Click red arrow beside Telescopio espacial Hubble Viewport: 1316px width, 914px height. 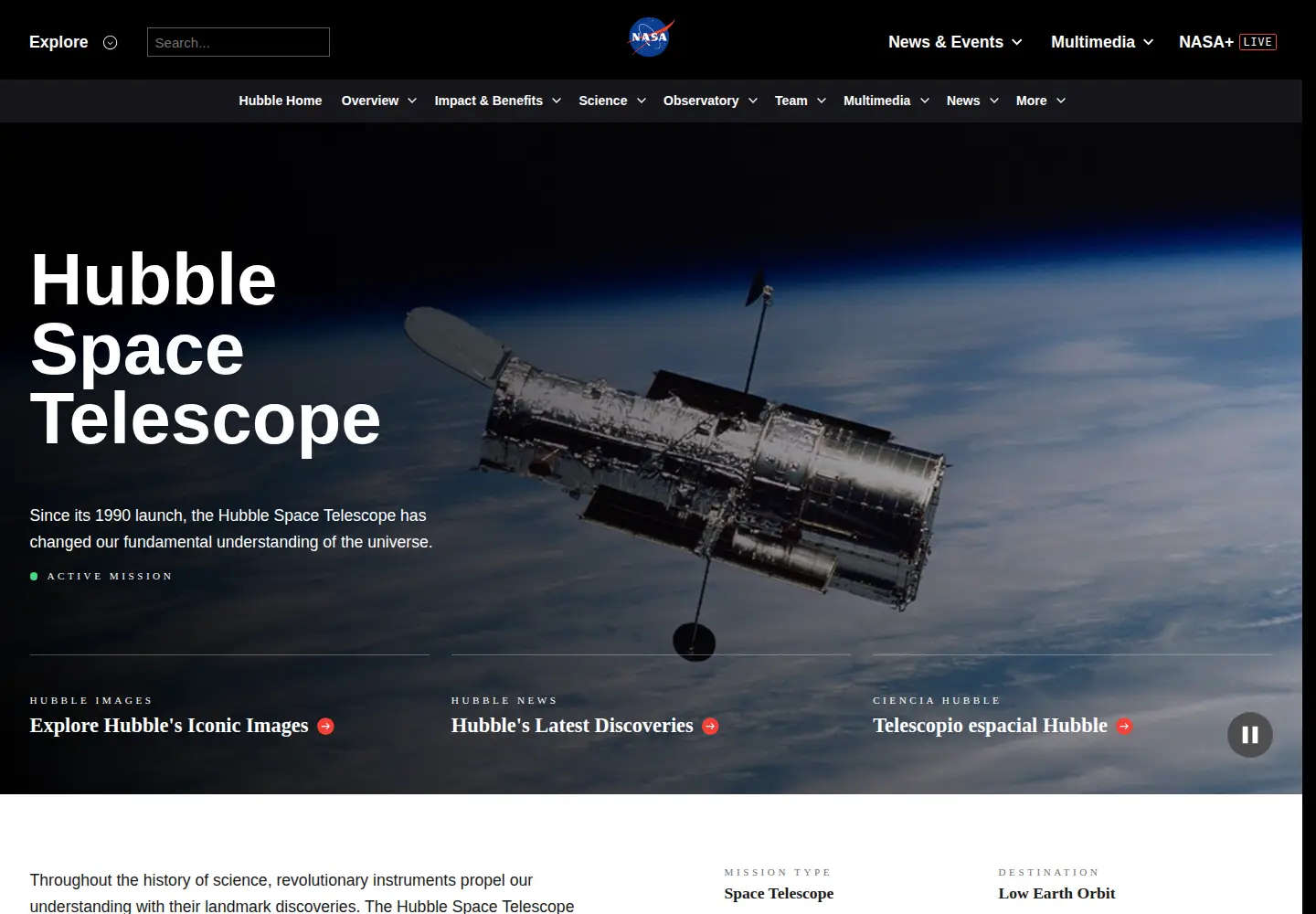click(1124, 727)
